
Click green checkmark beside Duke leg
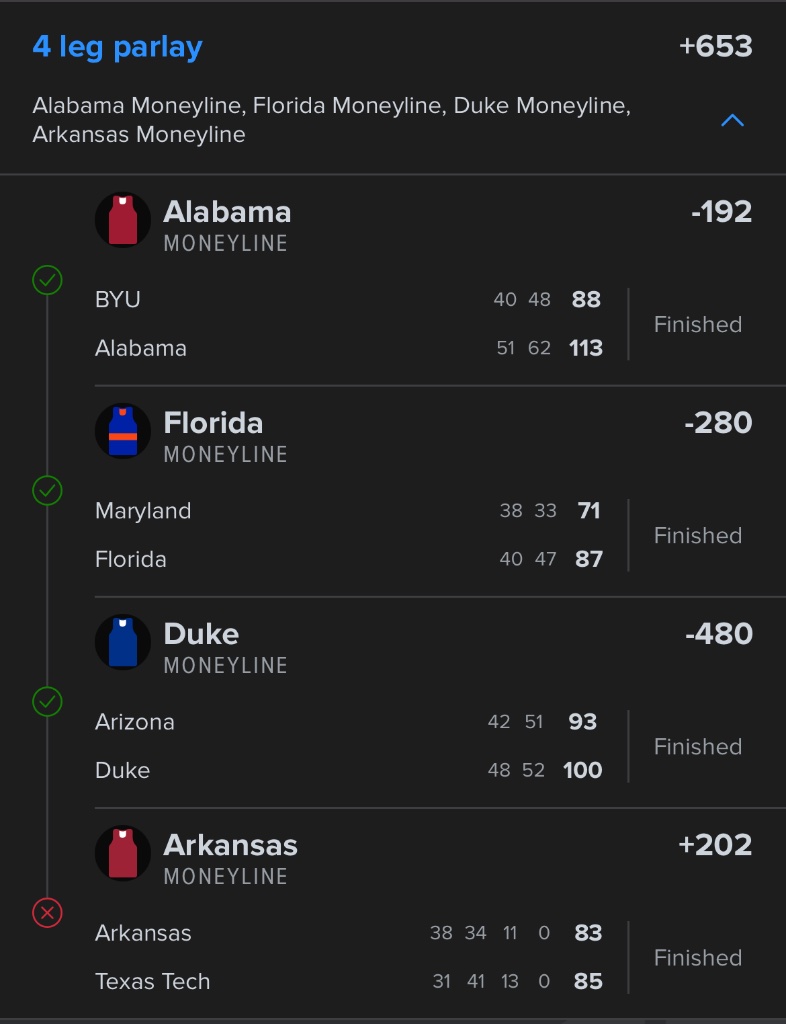(x=47, y=702)
